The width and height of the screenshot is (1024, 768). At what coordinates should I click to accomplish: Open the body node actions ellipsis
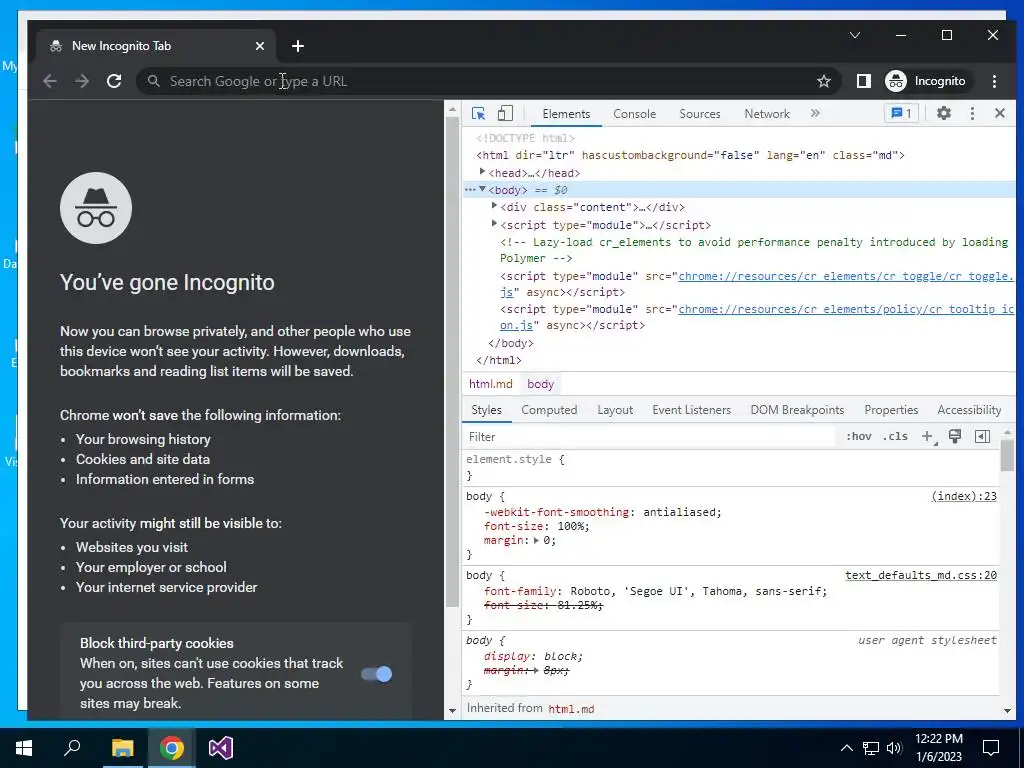[x=470, y=189]
